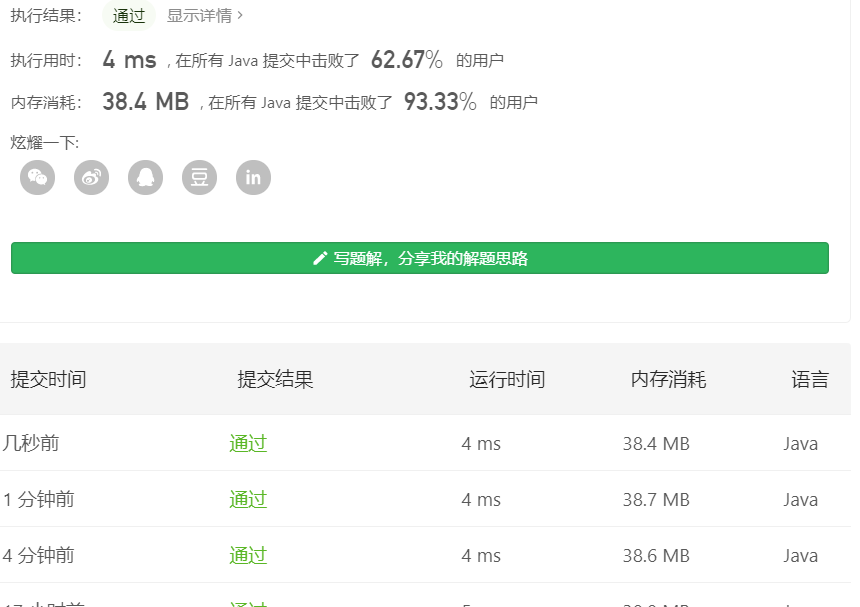Screen dimensions: 860x607
Task: Click the green 写题解 share solution button
Action: 420,258
